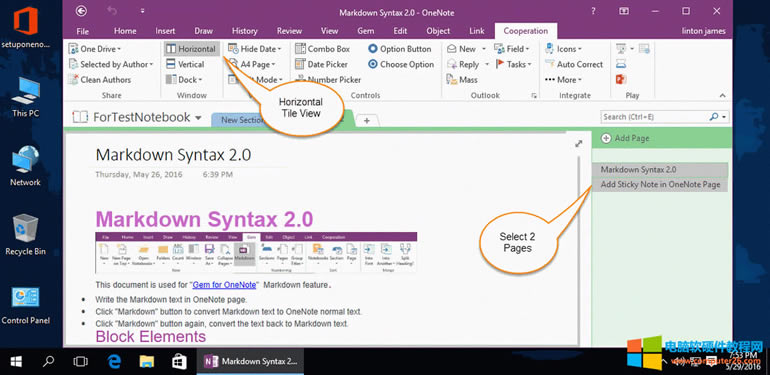
Task: Select the Markdown Syntax 2.0 page
Action: click(x=660, y=170)
